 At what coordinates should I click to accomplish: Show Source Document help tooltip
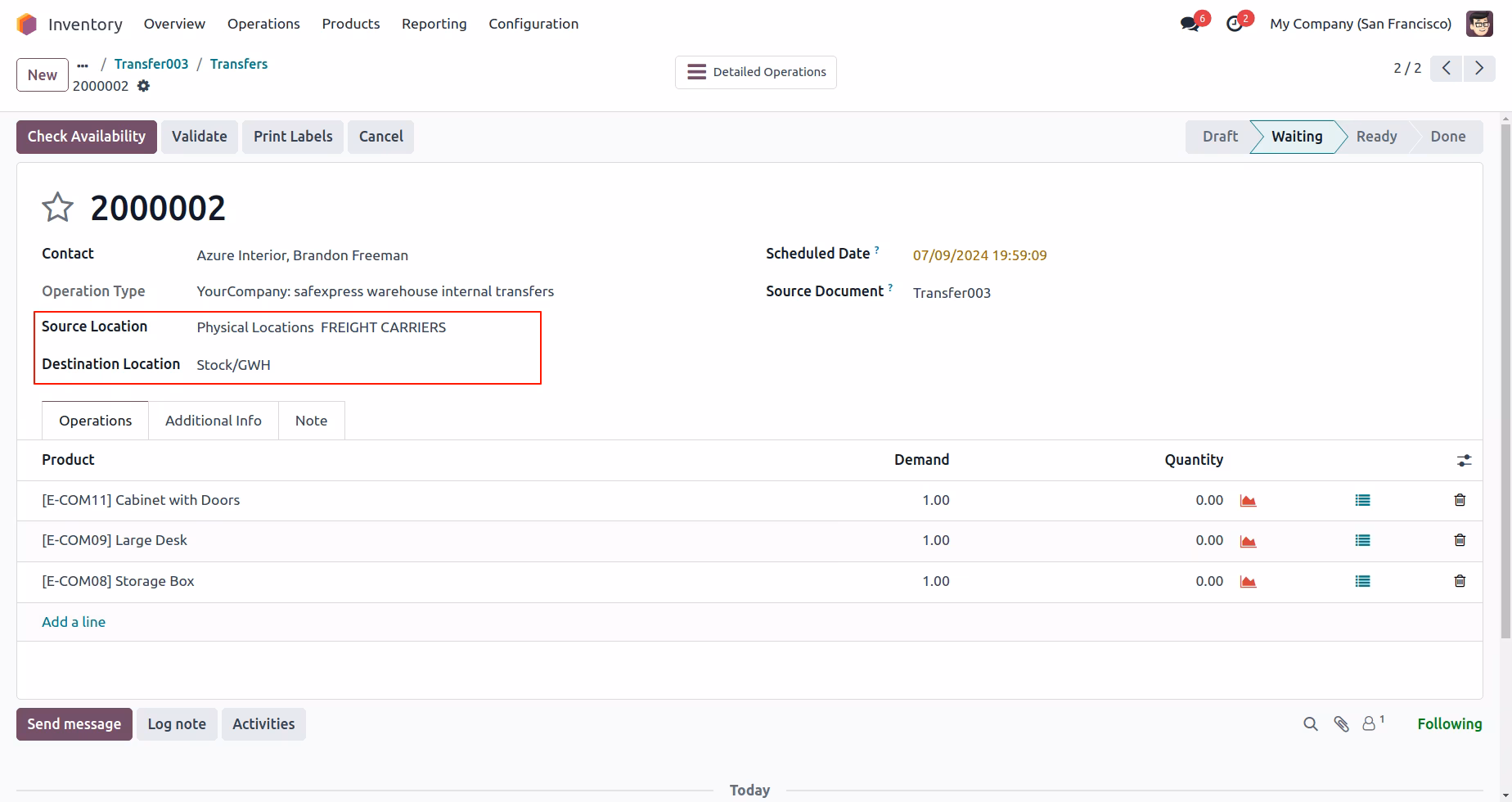click(890, 286)
